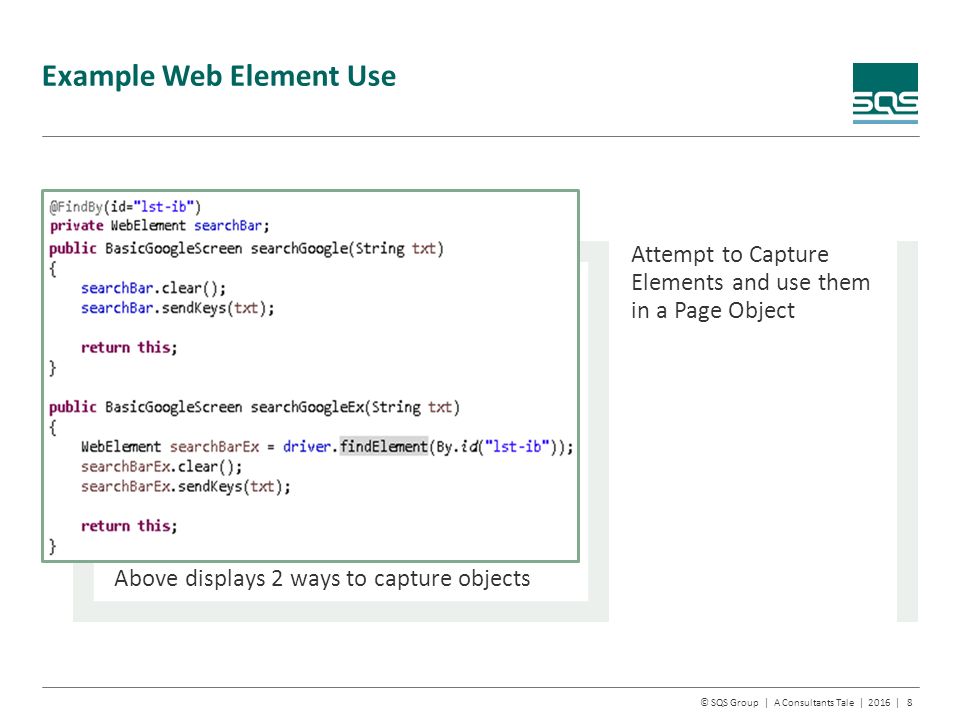Click the 'Above displays 2 ways to capture objects' caption
This screenshot has height=720, width=960.
coord(322,579)
